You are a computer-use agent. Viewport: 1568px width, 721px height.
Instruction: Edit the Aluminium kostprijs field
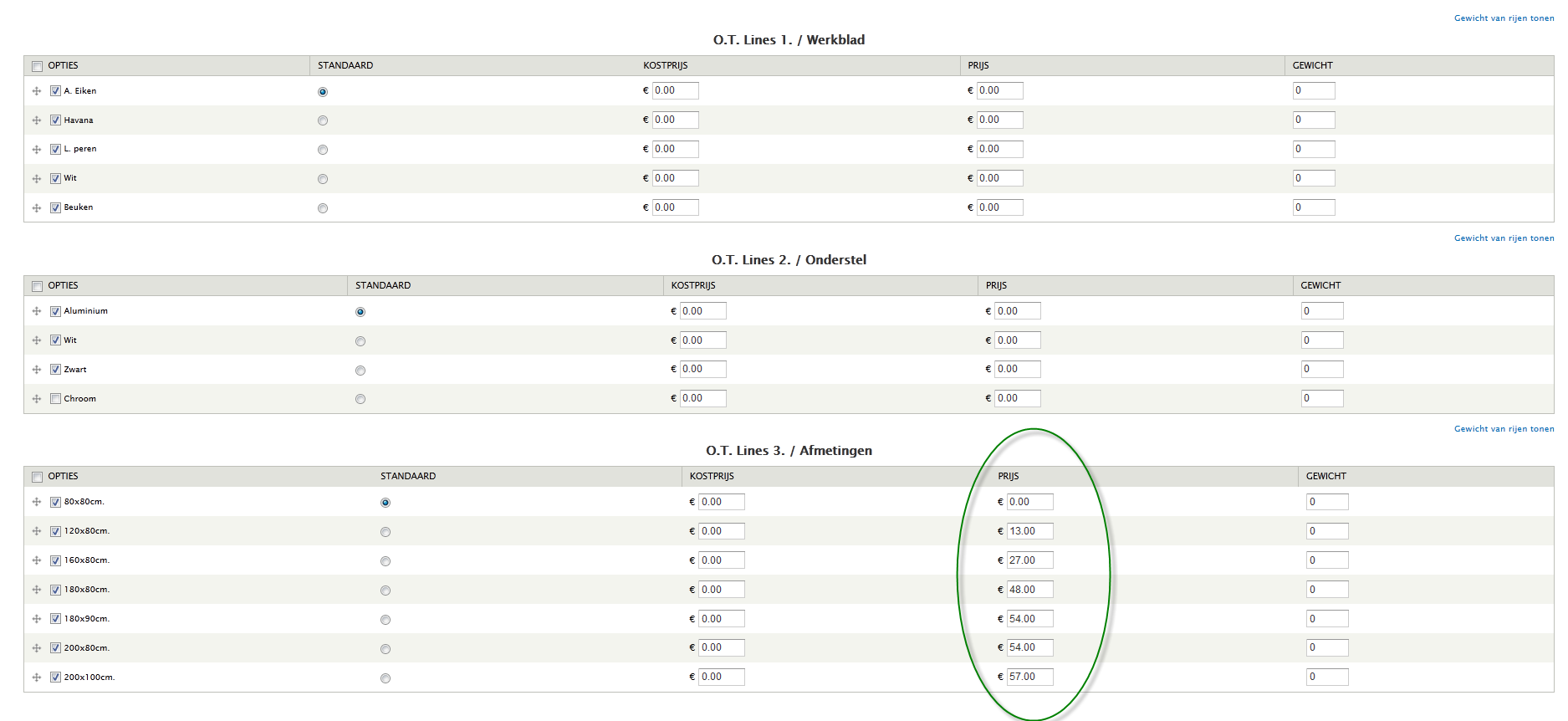coord(702,311)
